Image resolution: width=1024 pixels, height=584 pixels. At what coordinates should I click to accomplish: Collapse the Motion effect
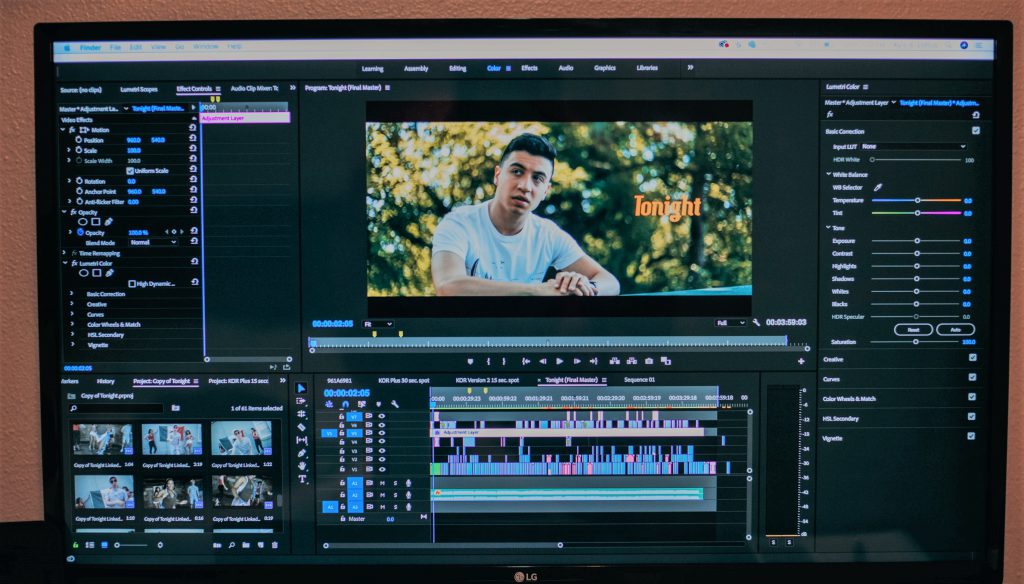pyautogui.click(x=63, y=130)
